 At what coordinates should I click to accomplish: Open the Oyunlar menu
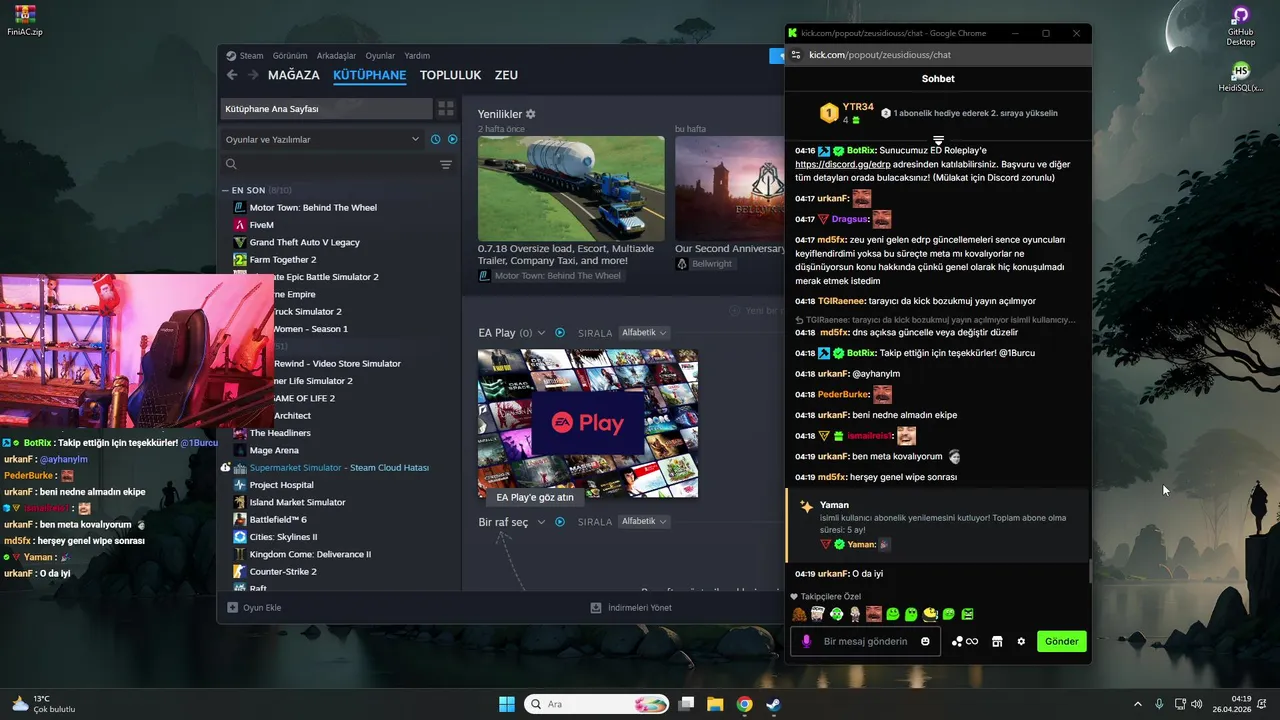[x=380, y=56]
